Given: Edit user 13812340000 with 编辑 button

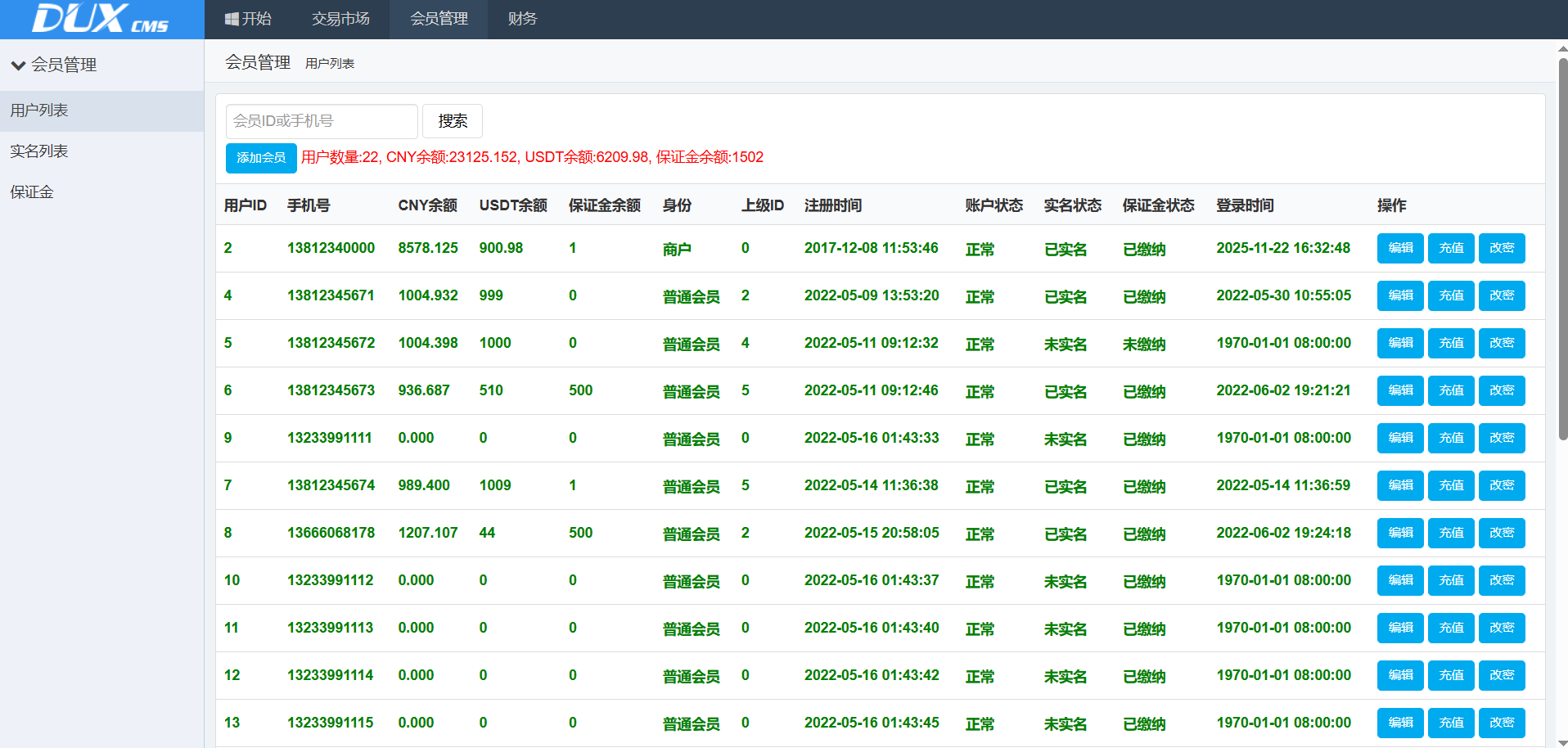Looking at the screenshot, I should [1400, 248].
